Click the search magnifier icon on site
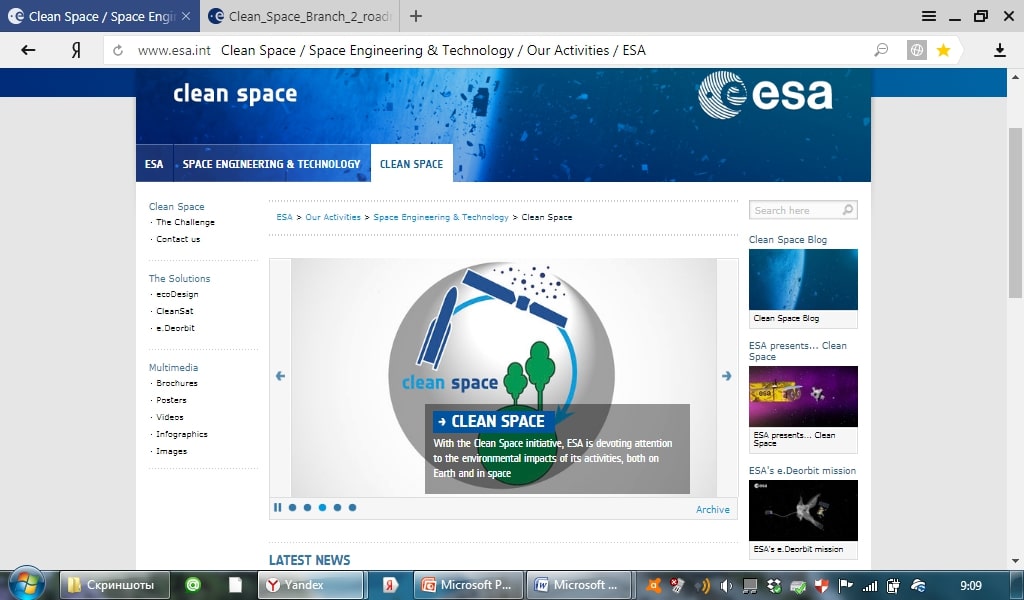1024x600 pixels. (848, 210)
